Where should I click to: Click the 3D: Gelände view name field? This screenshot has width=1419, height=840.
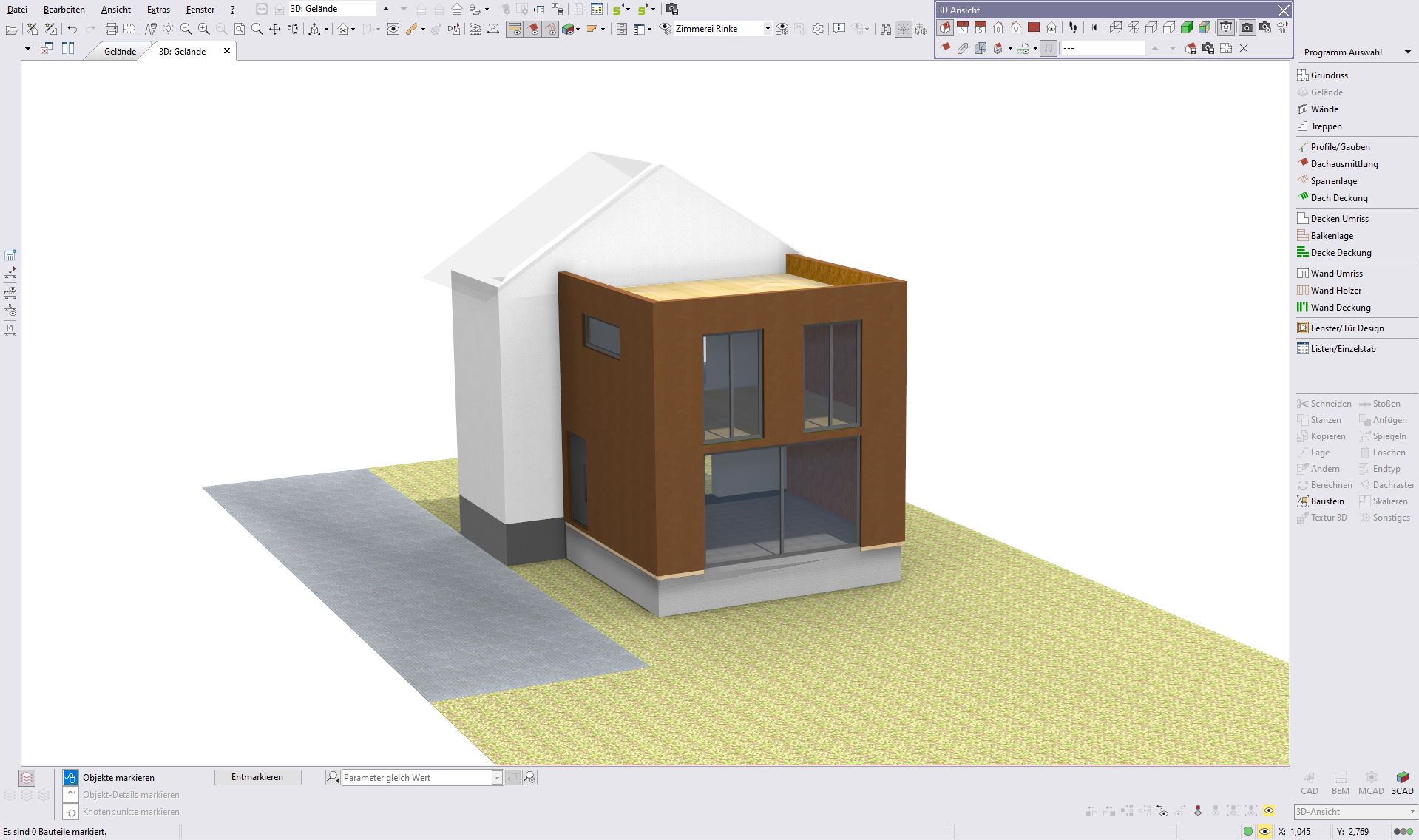[x=331, y=9]
